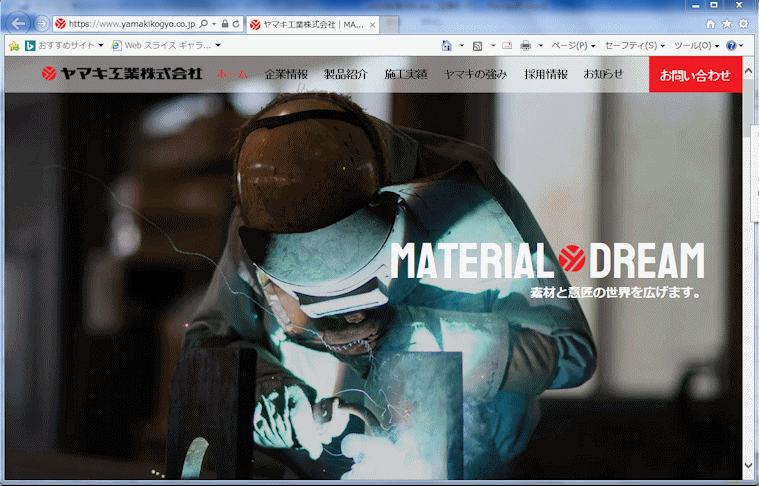Open 製品紹介 navigation item
The image size is (759, 486).
(x=346, y=74)
